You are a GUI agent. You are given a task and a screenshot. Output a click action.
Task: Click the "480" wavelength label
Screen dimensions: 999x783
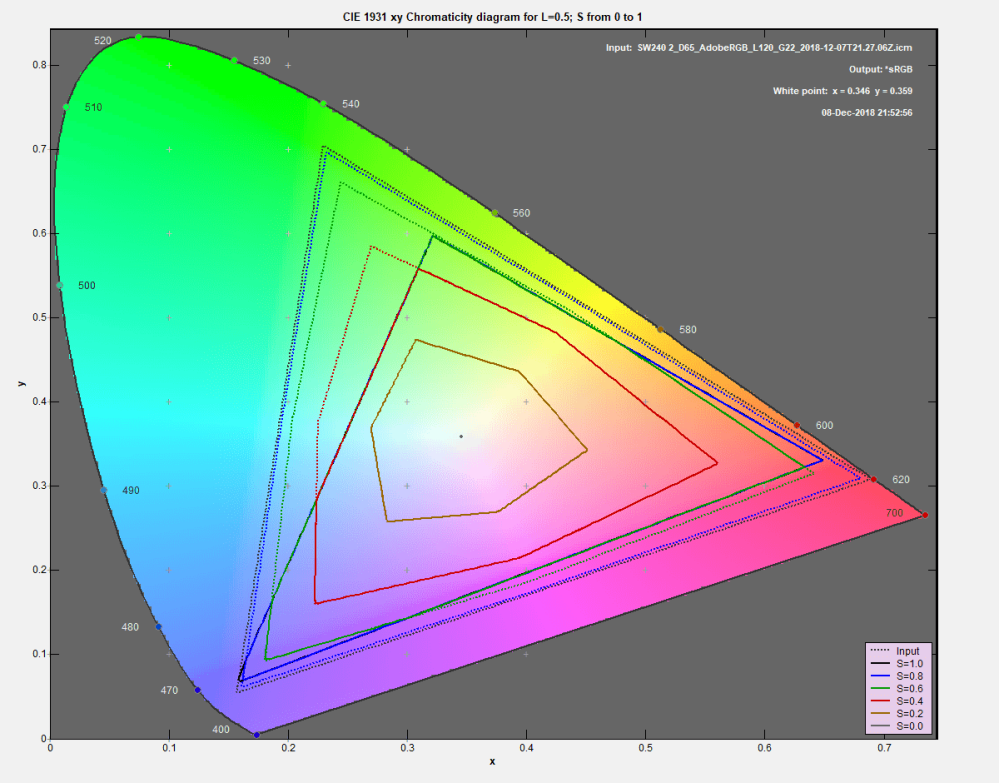(130, 628)
